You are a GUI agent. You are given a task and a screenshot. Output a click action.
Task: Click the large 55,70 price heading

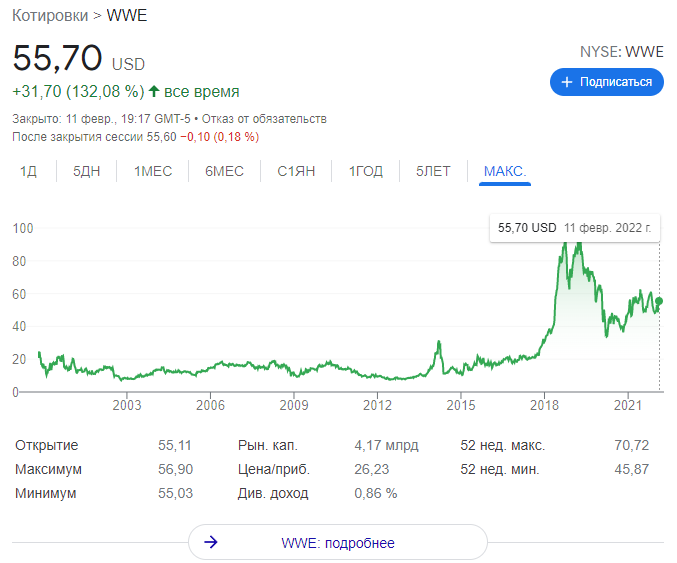(57, 57)
